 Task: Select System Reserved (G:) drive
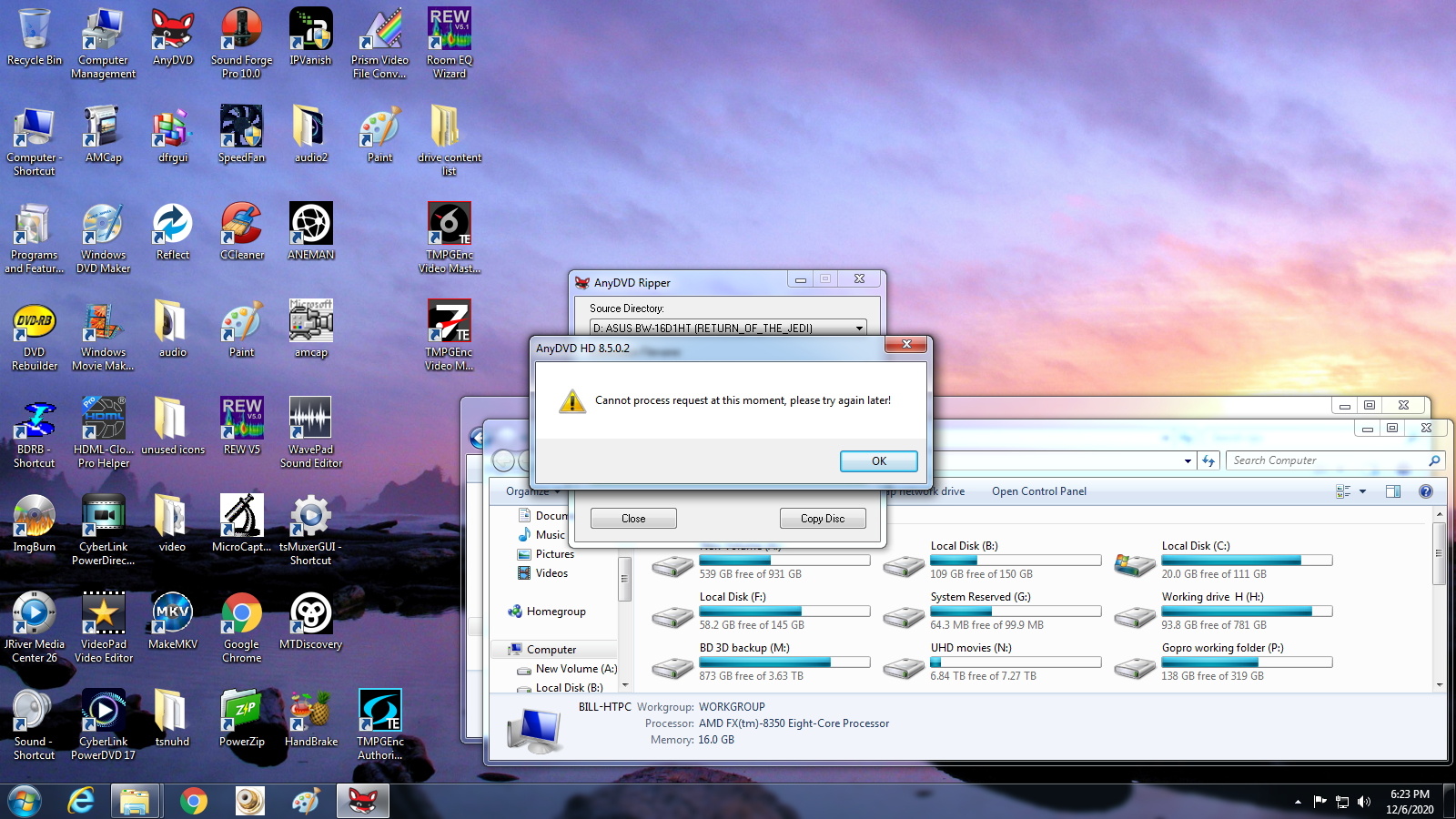point(993,611)
